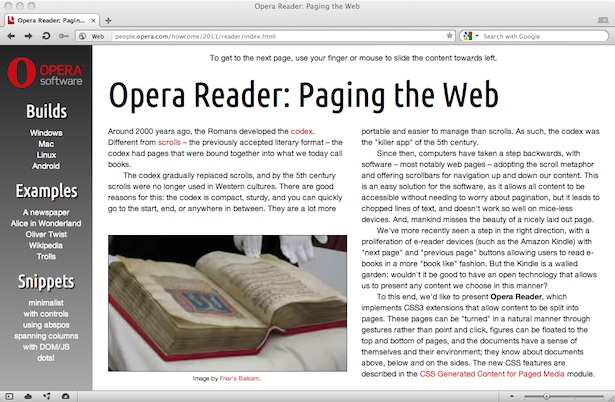Open the Linux build link
The height and width of the screenshot is (402, 615).
[x=46, y=155]
